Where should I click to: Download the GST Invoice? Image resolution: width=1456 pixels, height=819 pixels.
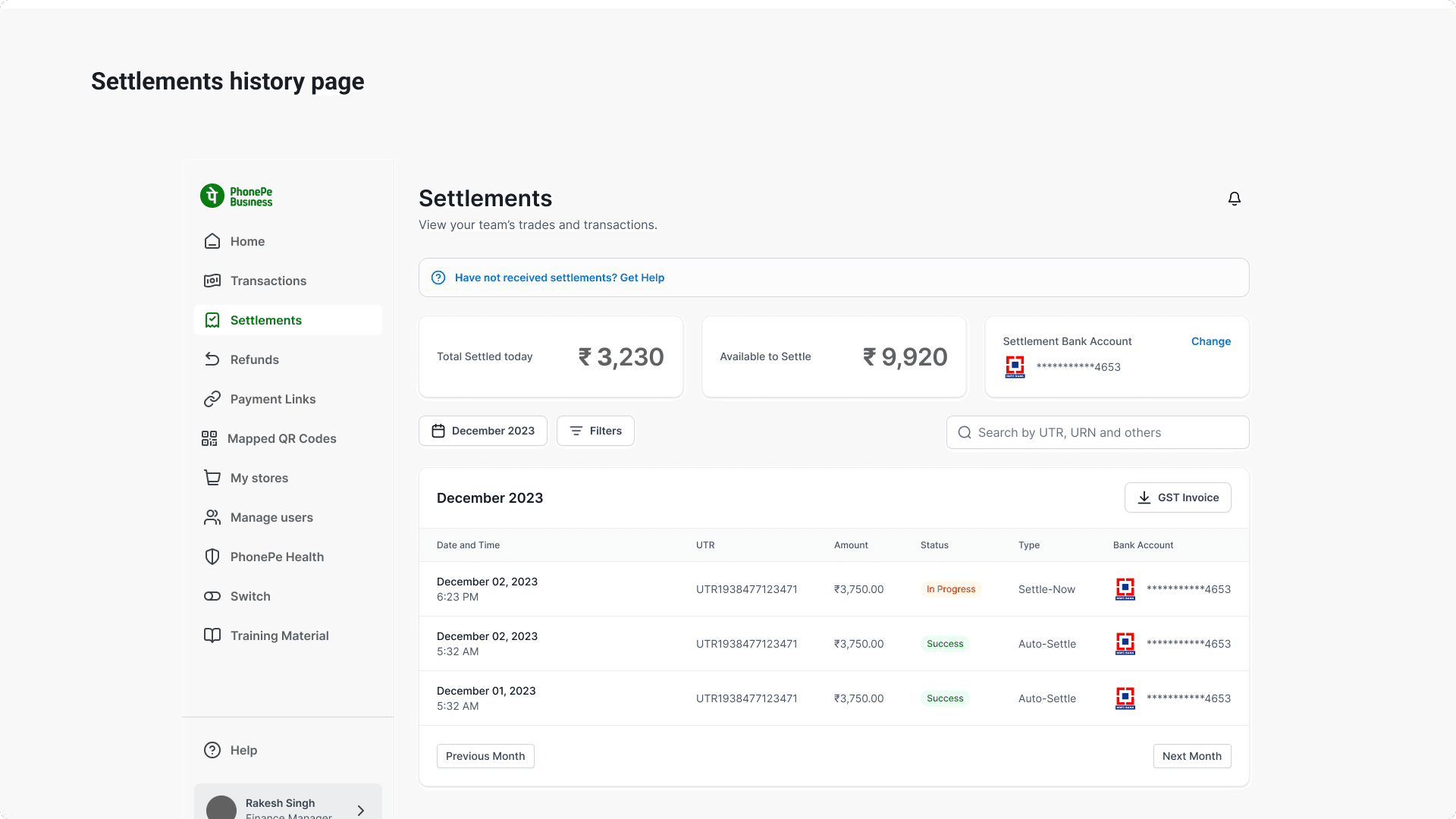click(1178, 497)
